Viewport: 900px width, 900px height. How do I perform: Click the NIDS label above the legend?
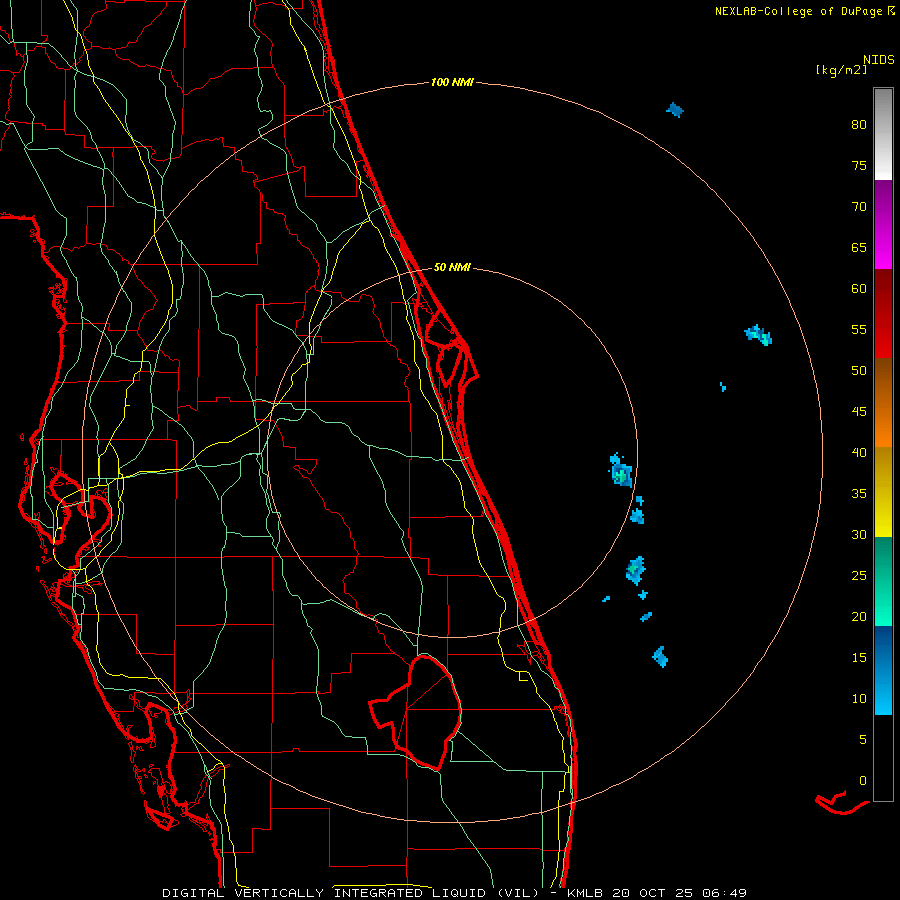point(879,60)
